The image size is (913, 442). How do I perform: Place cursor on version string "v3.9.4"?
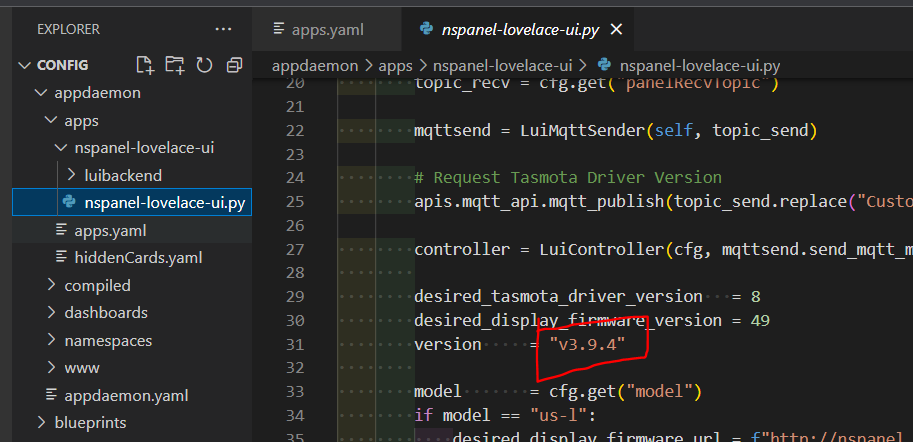(x=587, y=343)
